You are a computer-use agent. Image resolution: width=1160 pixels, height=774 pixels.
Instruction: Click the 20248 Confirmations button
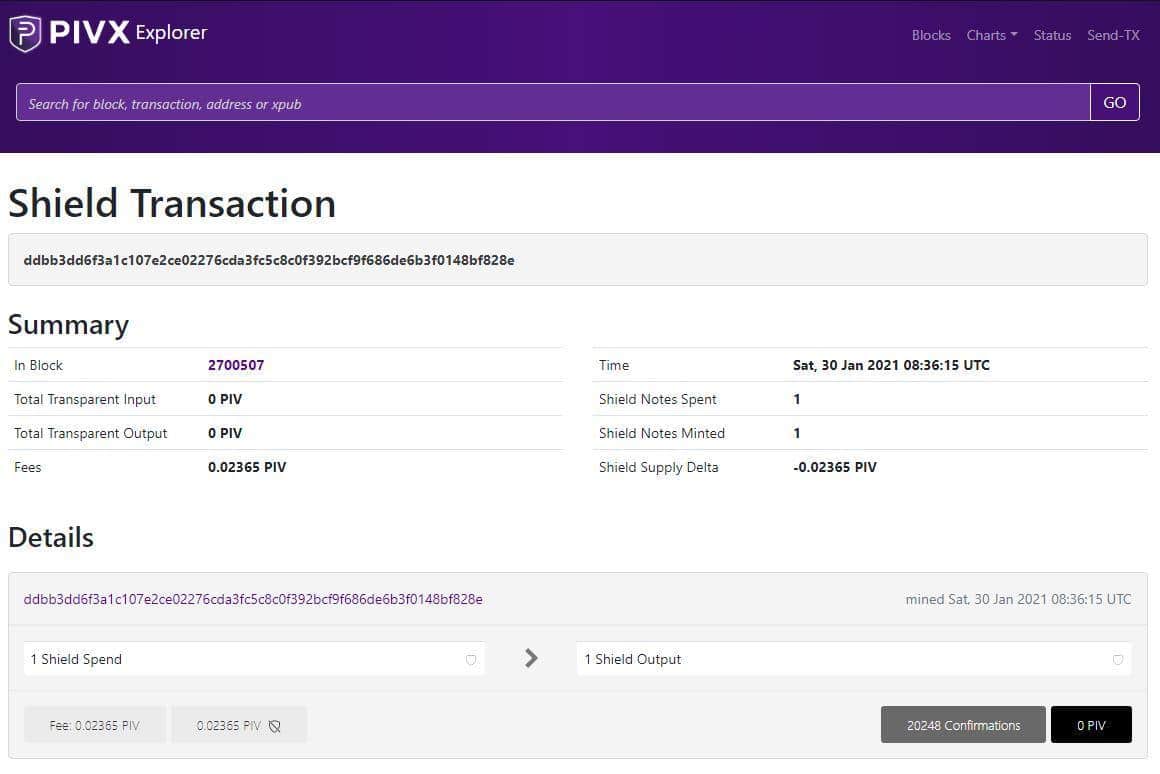(963, 724)
